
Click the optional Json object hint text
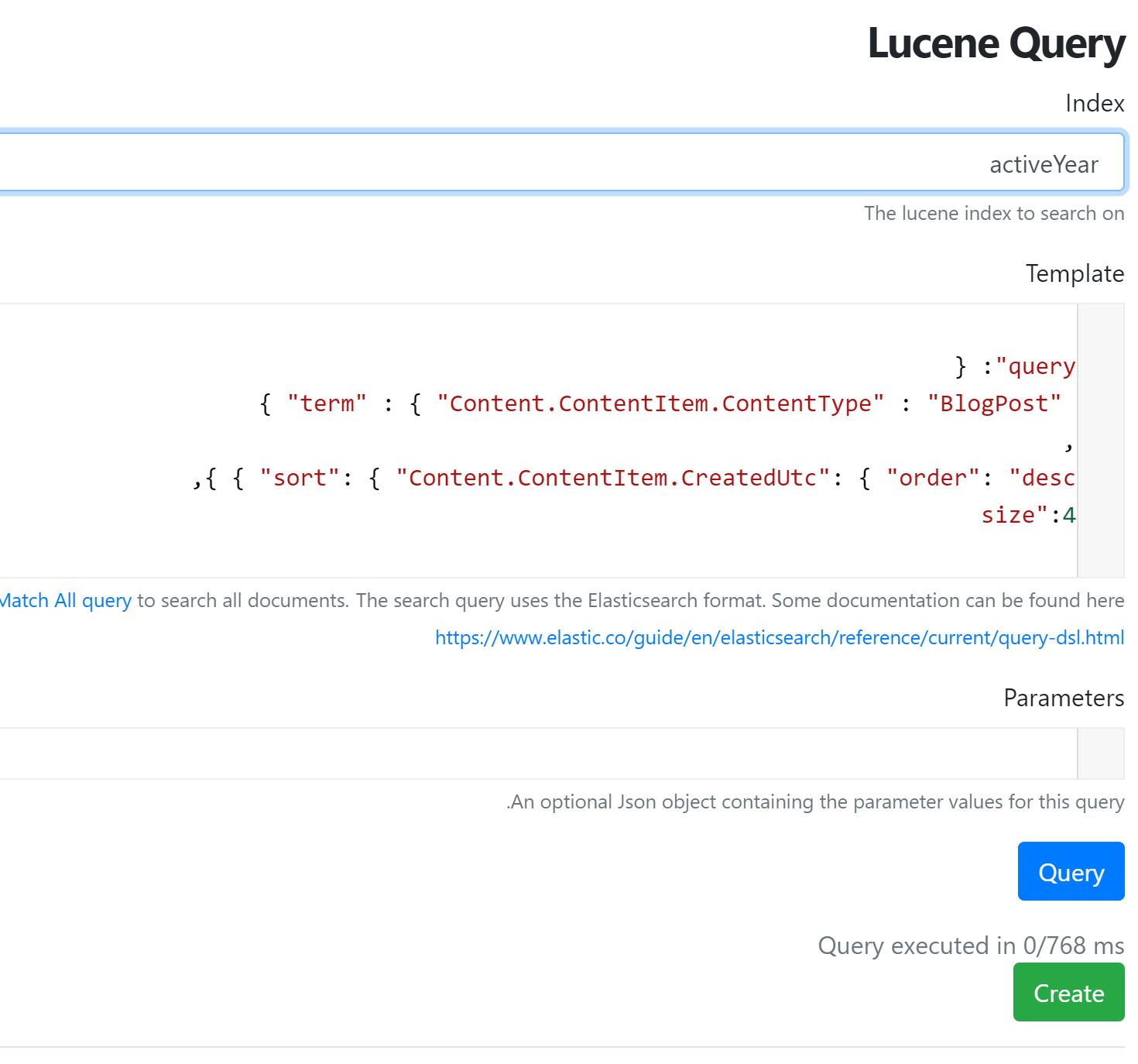click(x=815, y=802)
